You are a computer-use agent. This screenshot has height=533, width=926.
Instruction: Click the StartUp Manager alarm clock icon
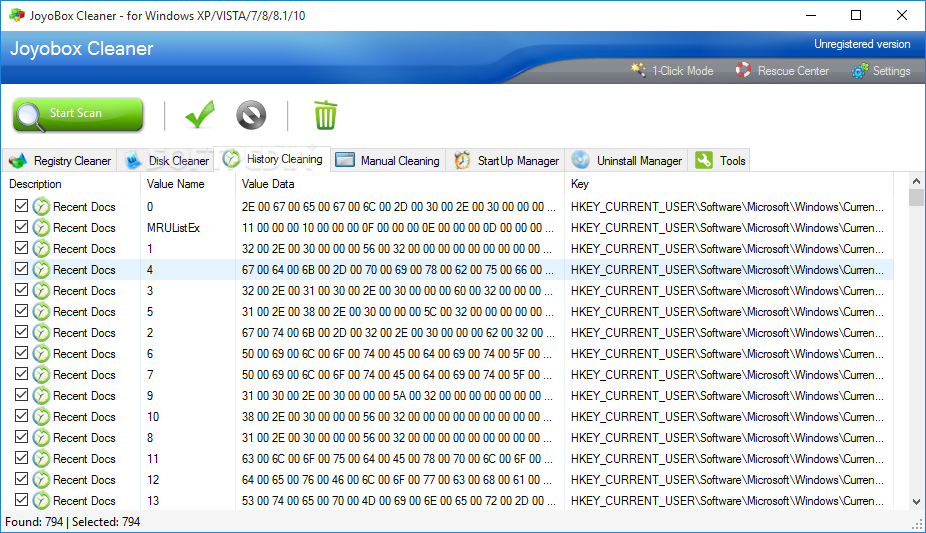point(462,161)
